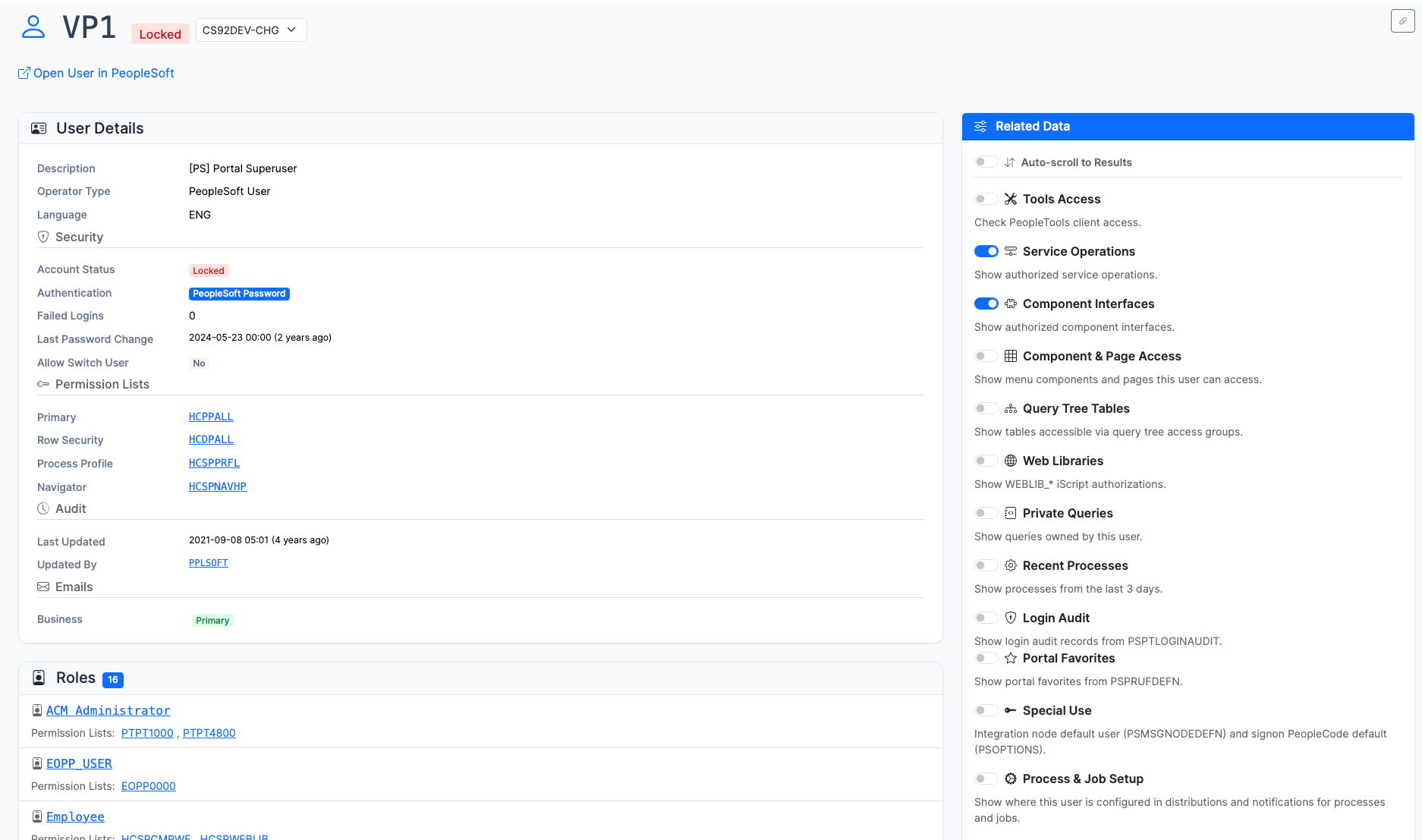Click the Portal Favorites star icon
This screenshot has width=1422, height=840.
coord(1011,658)
